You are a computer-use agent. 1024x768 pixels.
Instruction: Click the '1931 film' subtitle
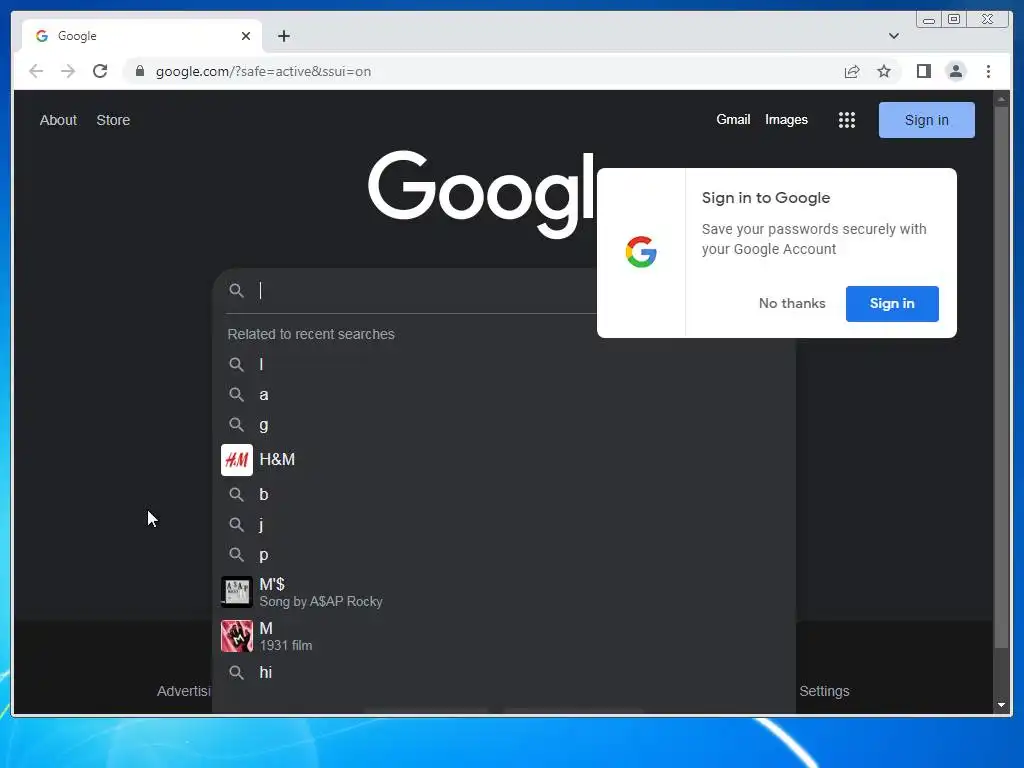tap(285, 645)
